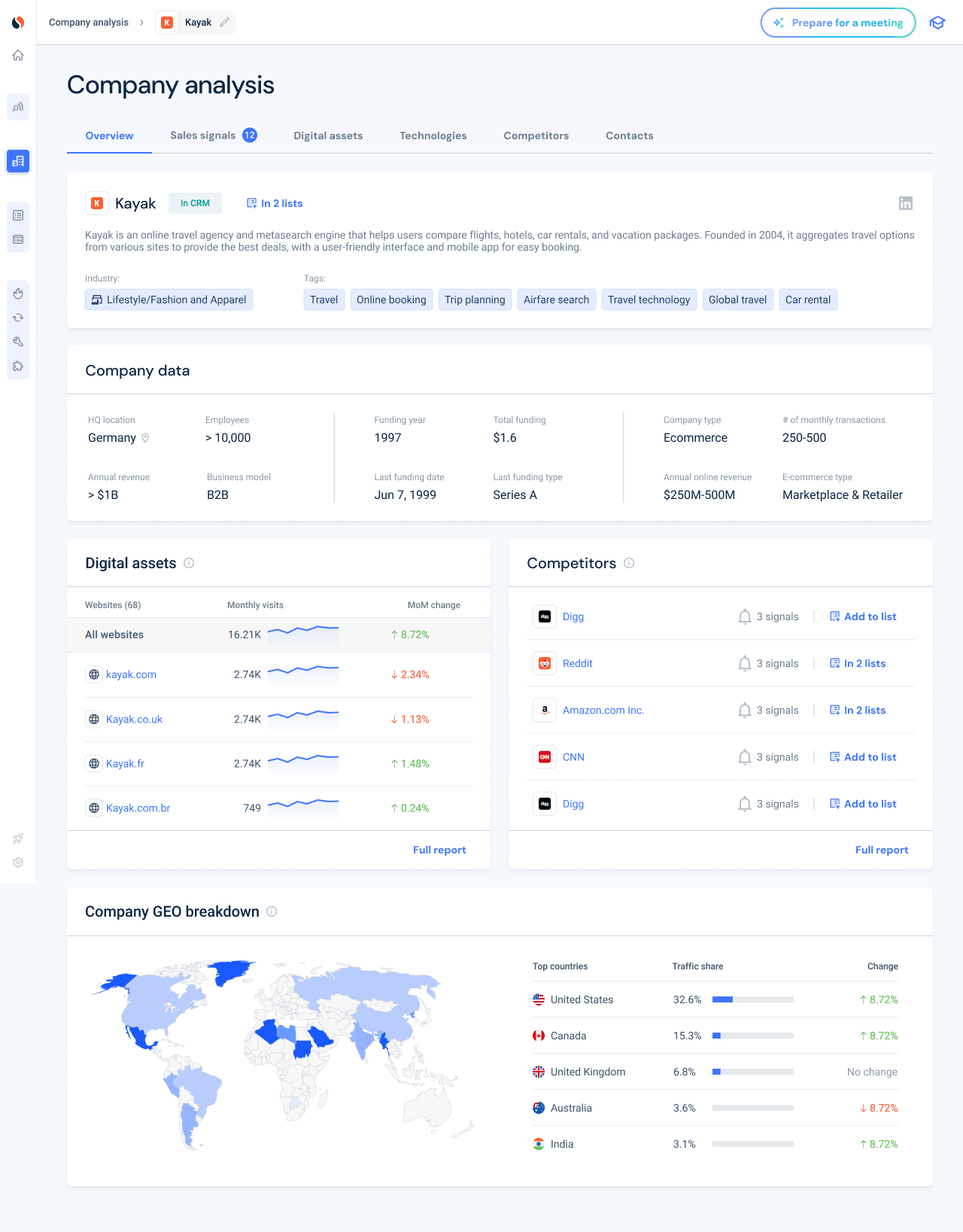Click the United States traffic share bar
This screenshot has width=963, height=1232.
[753, 999]
